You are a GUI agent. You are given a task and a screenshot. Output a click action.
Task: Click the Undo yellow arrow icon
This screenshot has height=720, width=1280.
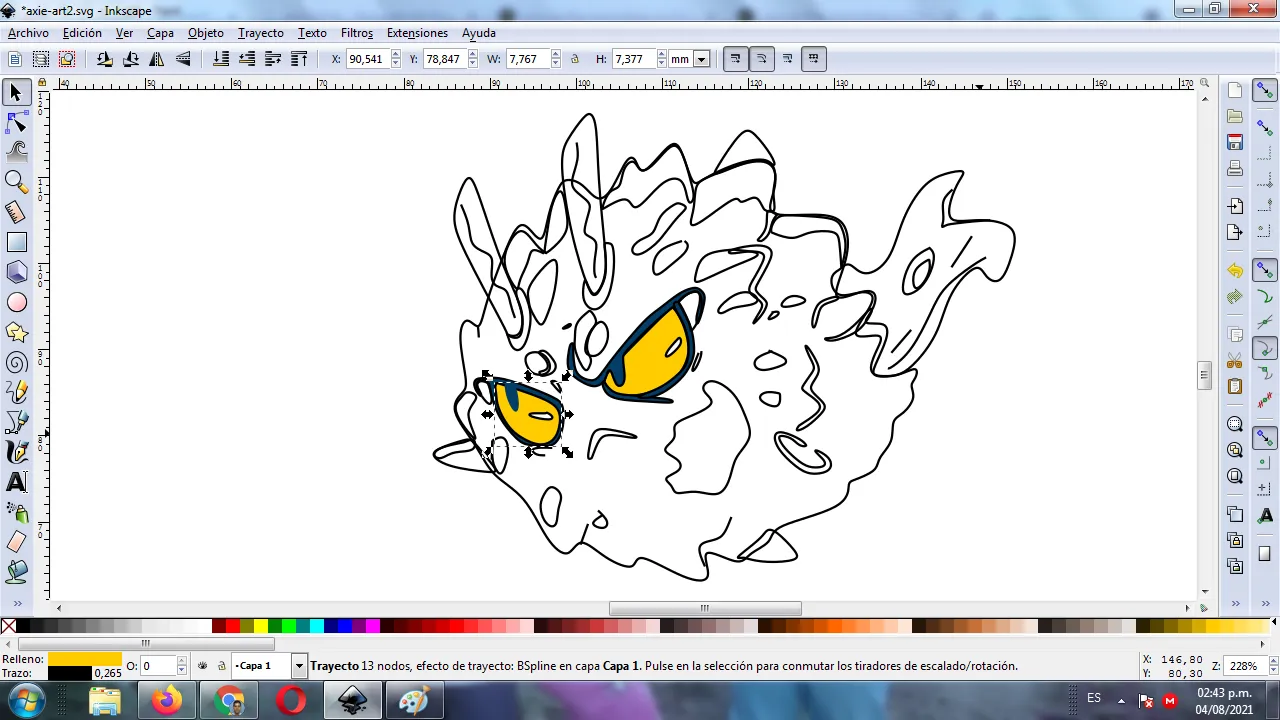(1235, 271)
